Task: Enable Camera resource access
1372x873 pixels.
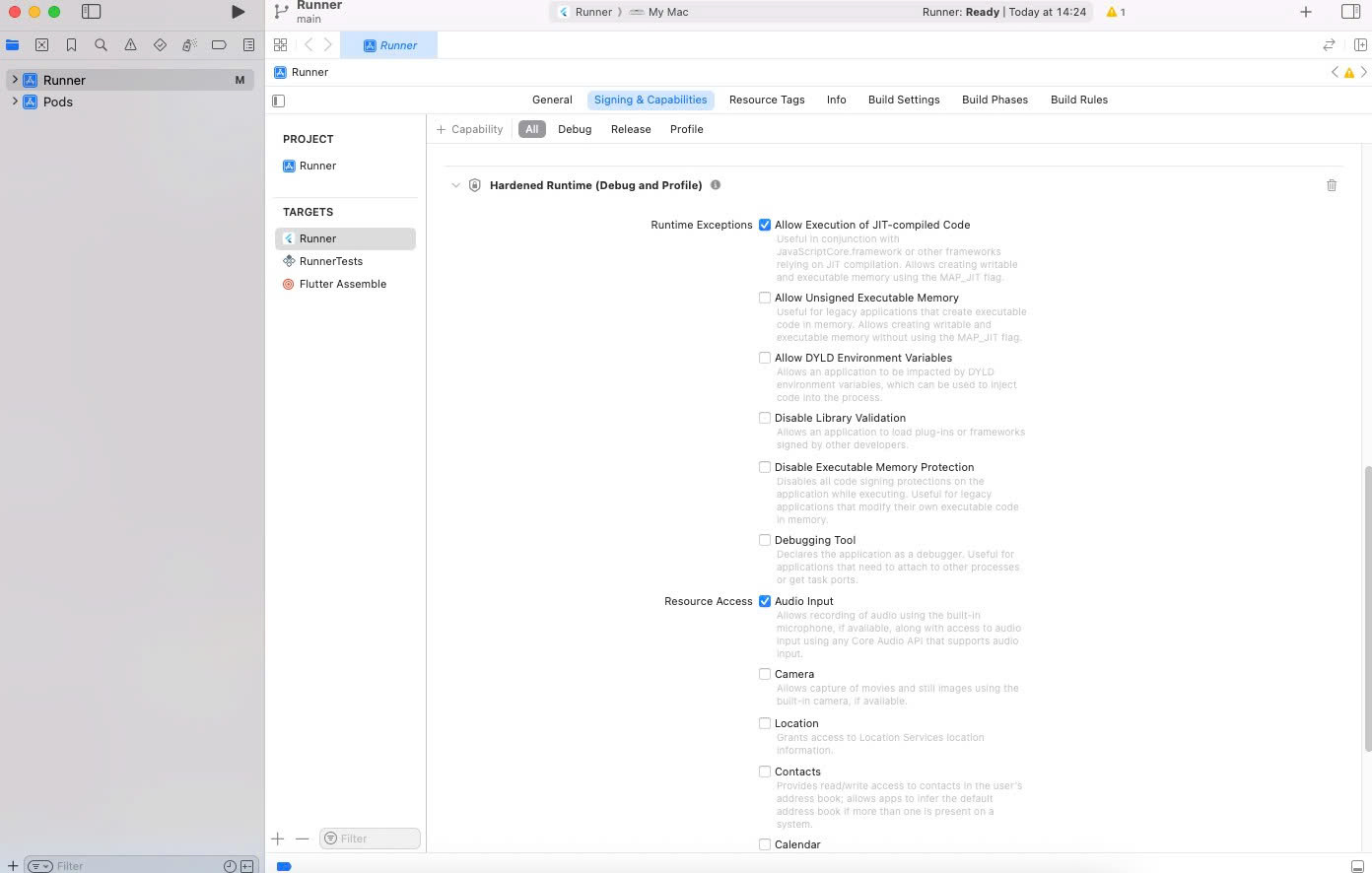Action: (765, 674)
